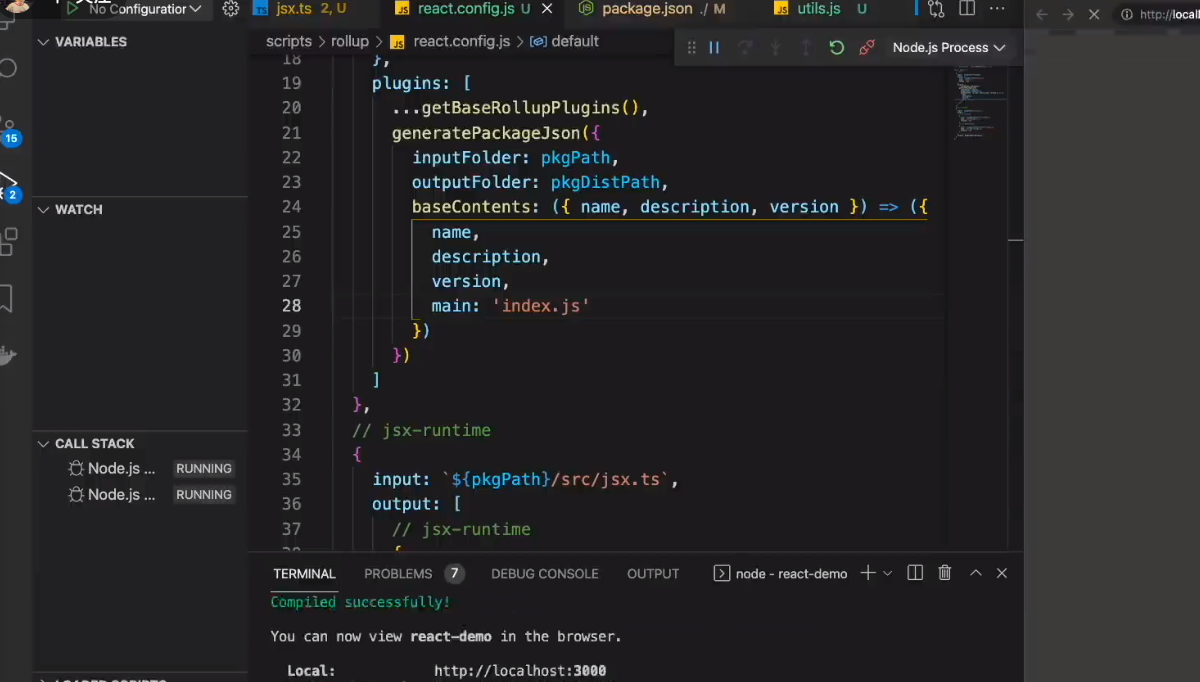The height and width of the screenshot is (682, 1200).
Task: Open the editor More Actions ellipsis
Action: pyautogui.click(x=998, y=9)
